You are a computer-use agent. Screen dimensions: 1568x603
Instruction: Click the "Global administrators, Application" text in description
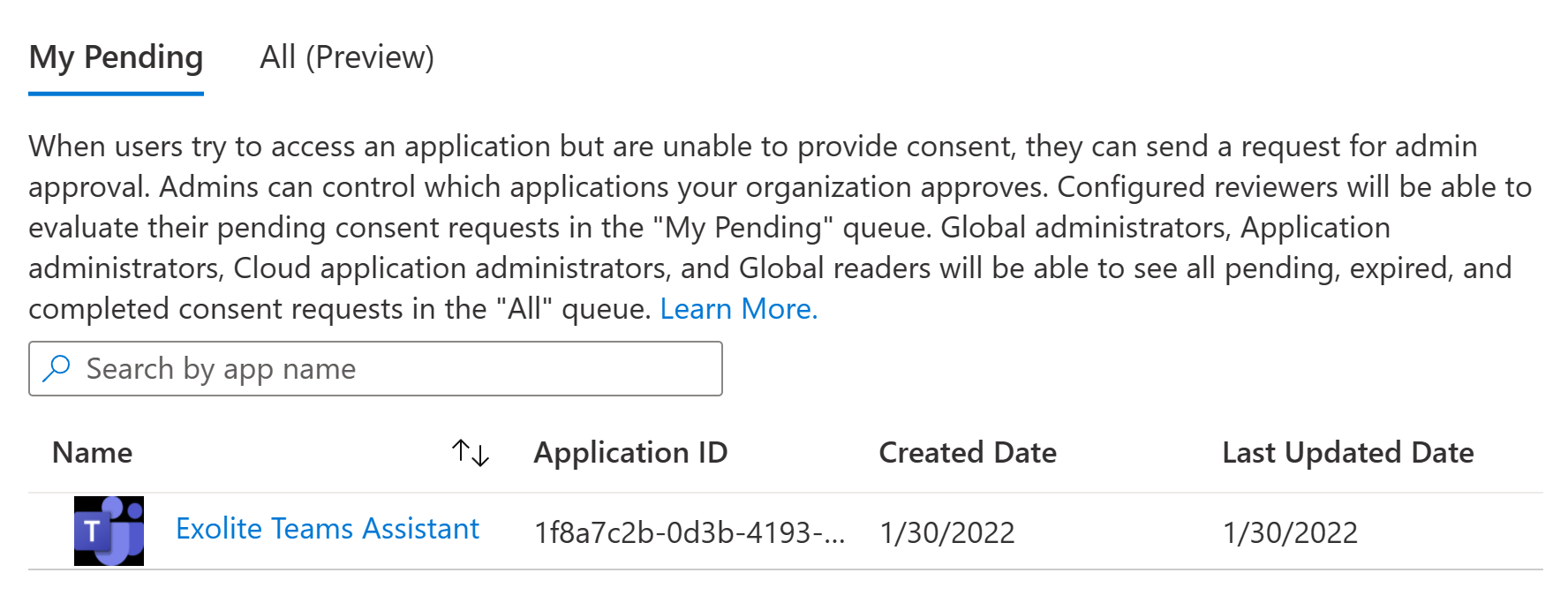(1165, 228)
